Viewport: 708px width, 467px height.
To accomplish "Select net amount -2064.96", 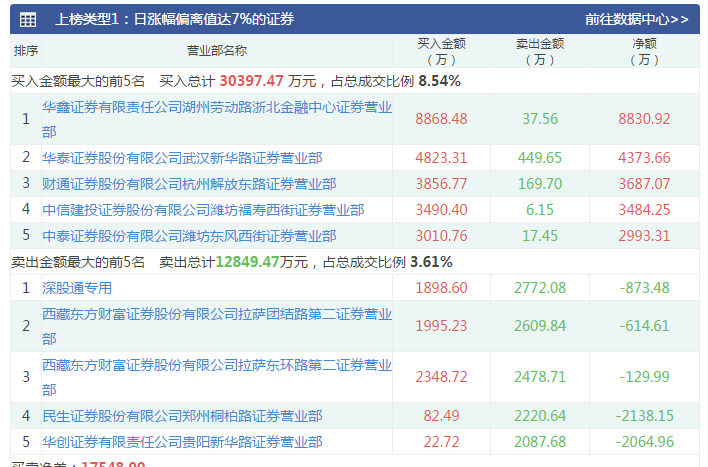I will 644,442.
